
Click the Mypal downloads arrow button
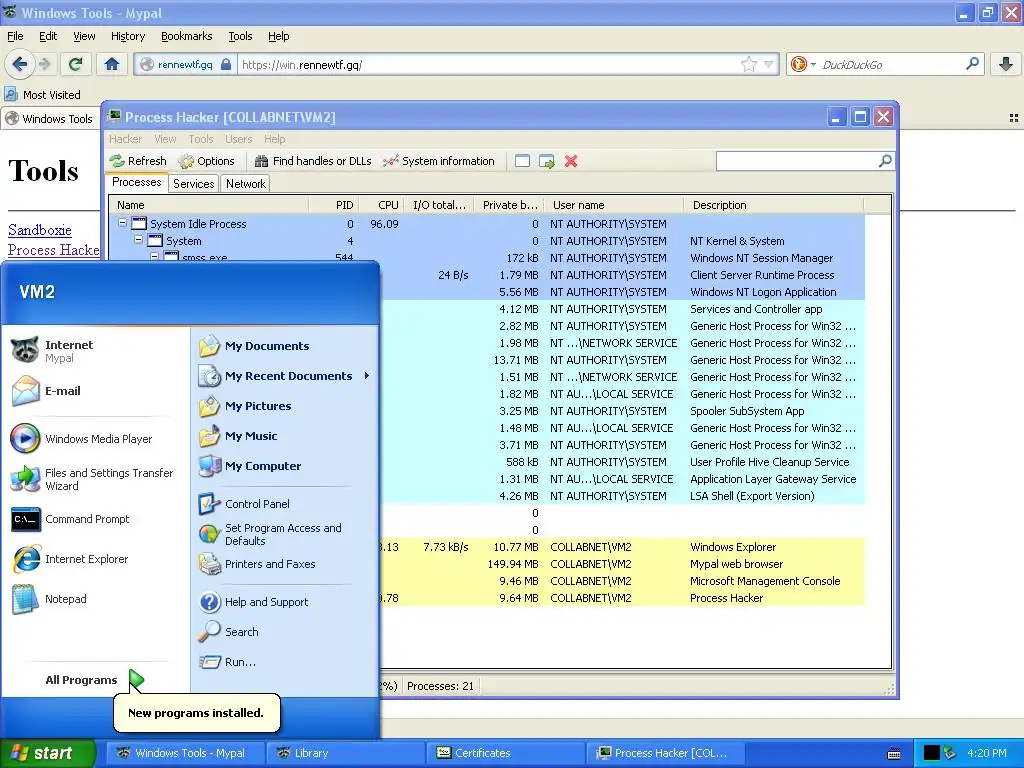coord(1006,64)
